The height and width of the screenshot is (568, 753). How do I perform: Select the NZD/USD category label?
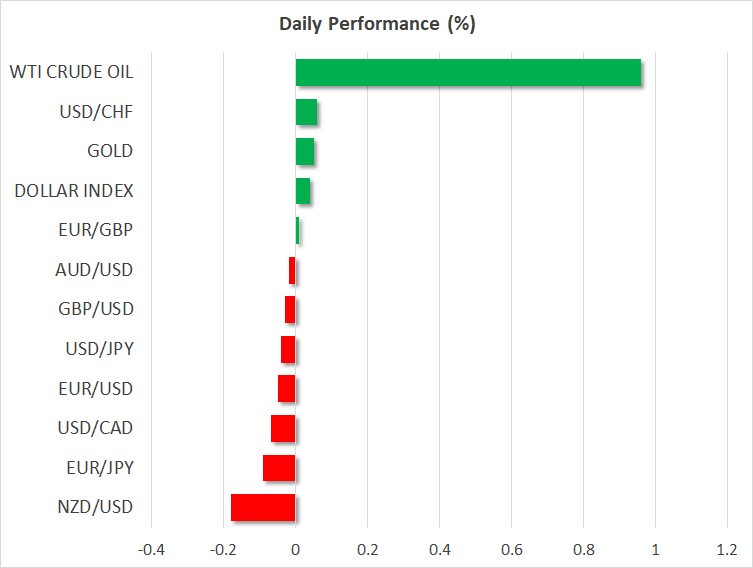tap(95, 507)
